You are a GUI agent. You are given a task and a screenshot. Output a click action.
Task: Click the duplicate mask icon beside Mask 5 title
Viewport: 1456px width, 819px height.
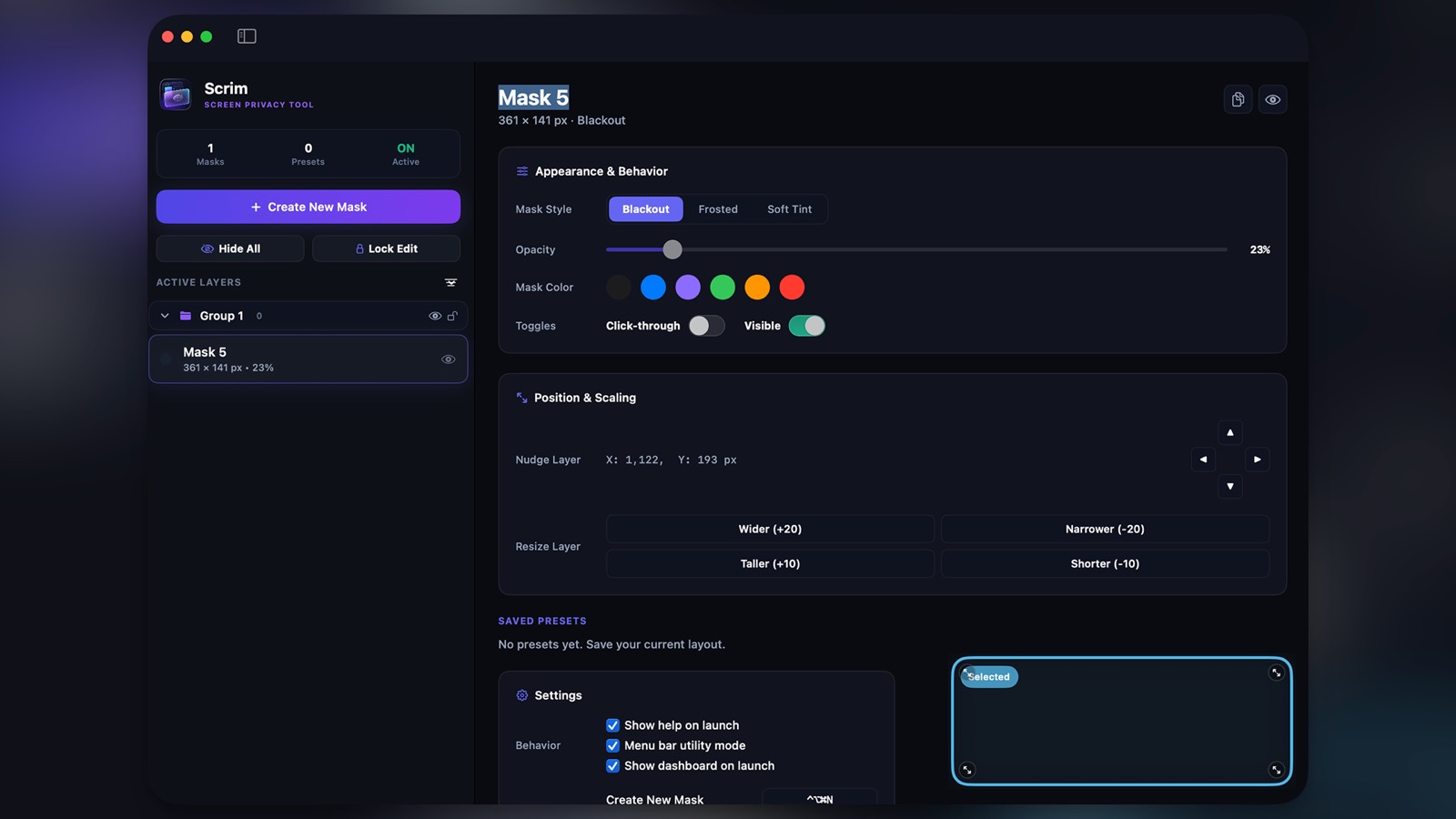[x=1238, y=99]
